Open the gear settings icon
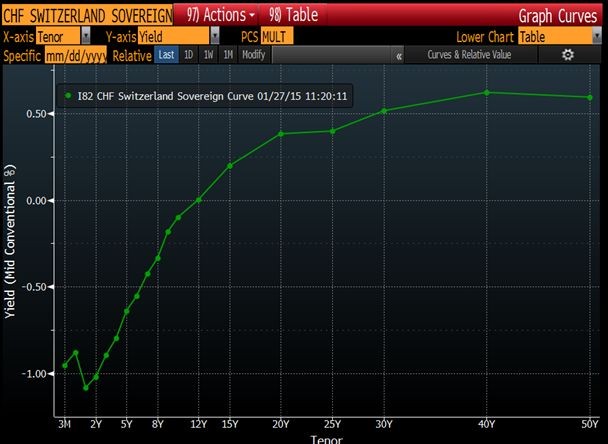The width and height of the screenshot is (608, 444). (x=568, y=55)
